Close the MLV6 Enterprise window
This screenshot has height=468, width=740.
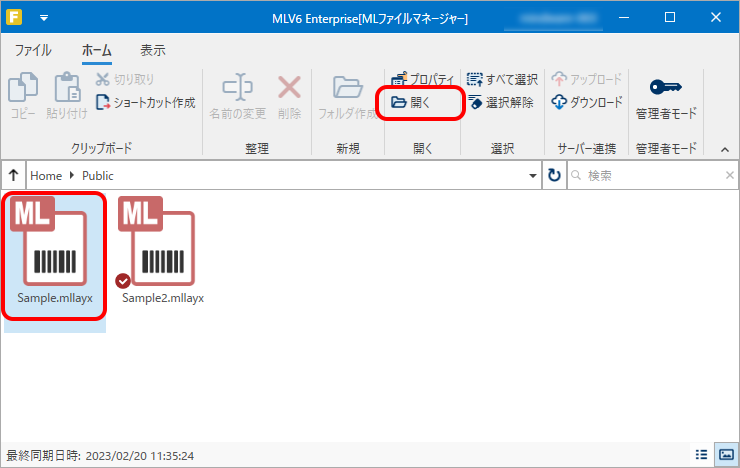pyautogui.click(x=715, y=17)
